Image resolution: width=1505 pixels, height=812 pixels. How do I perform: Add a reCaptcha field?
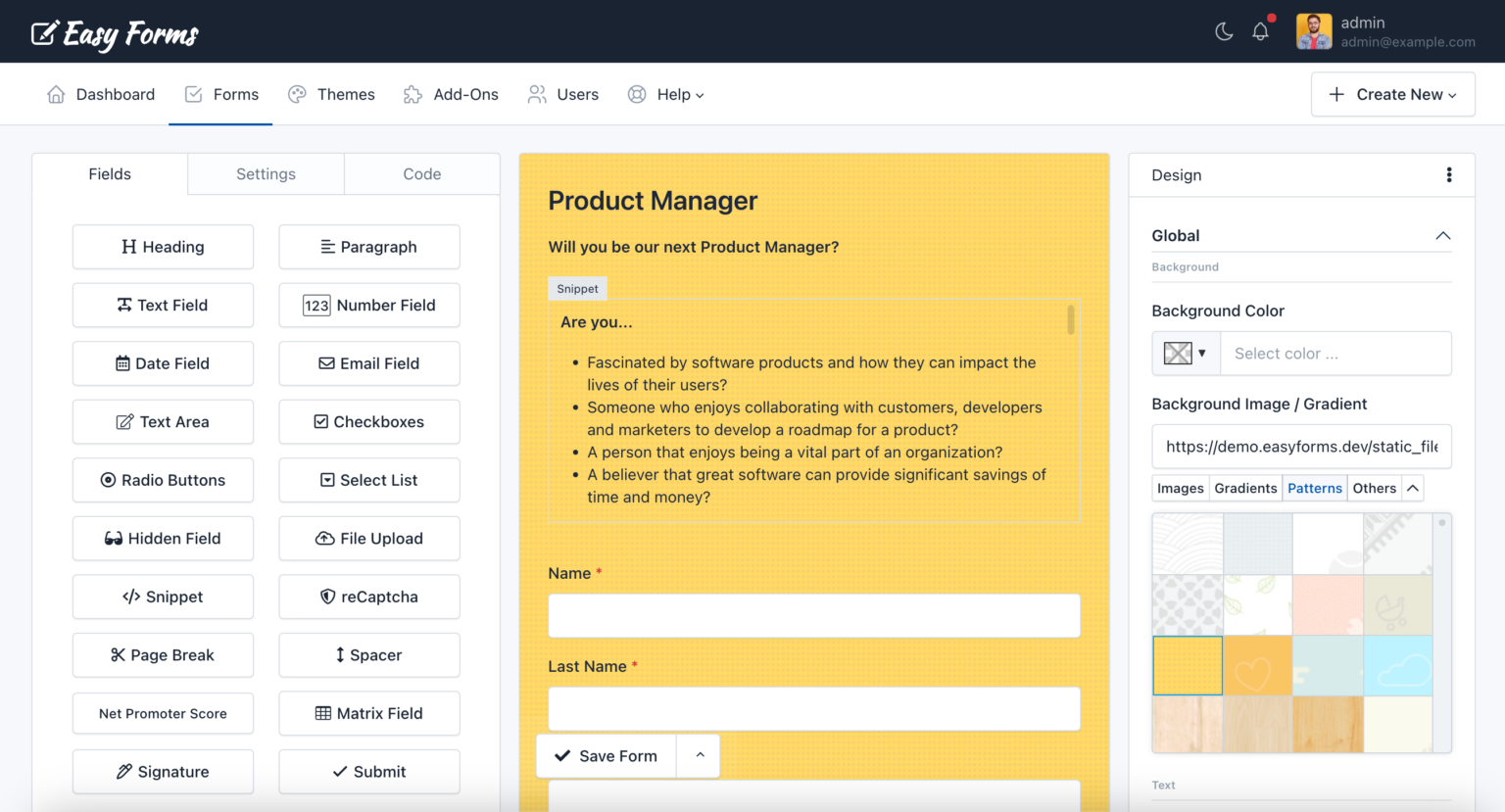tap(368, 597)
